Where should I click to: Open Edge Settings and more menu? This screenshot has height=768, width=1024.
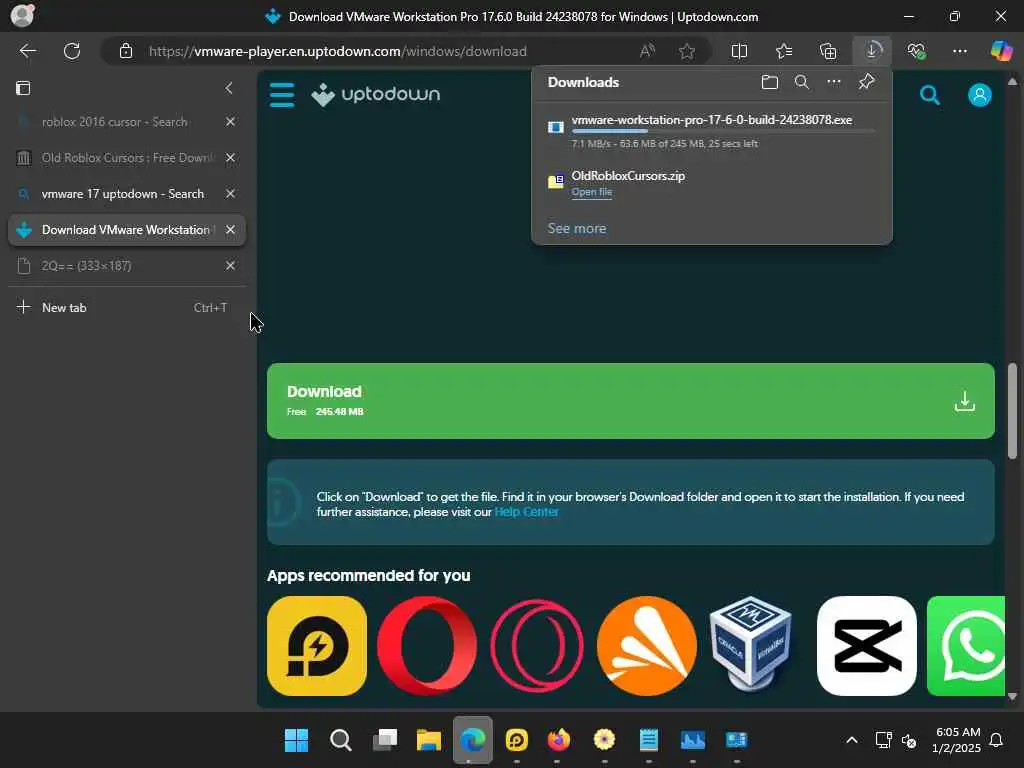[x=959, y=51]
